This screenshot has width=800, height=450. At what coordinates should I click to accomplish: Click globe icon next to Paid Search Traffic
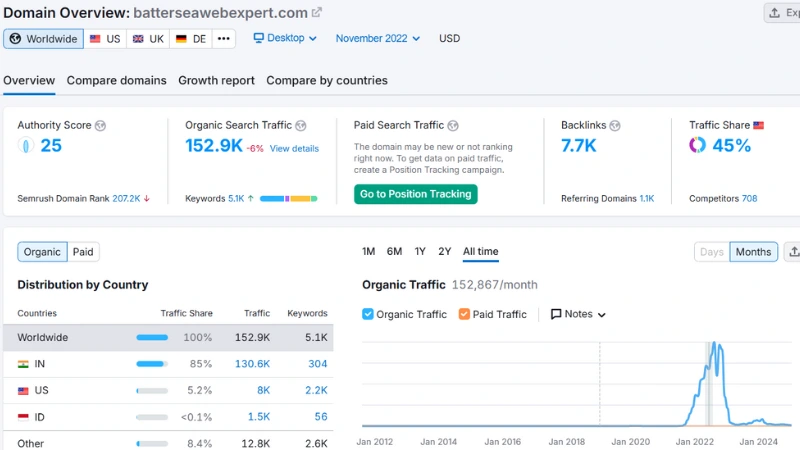(x=453, y=126)
